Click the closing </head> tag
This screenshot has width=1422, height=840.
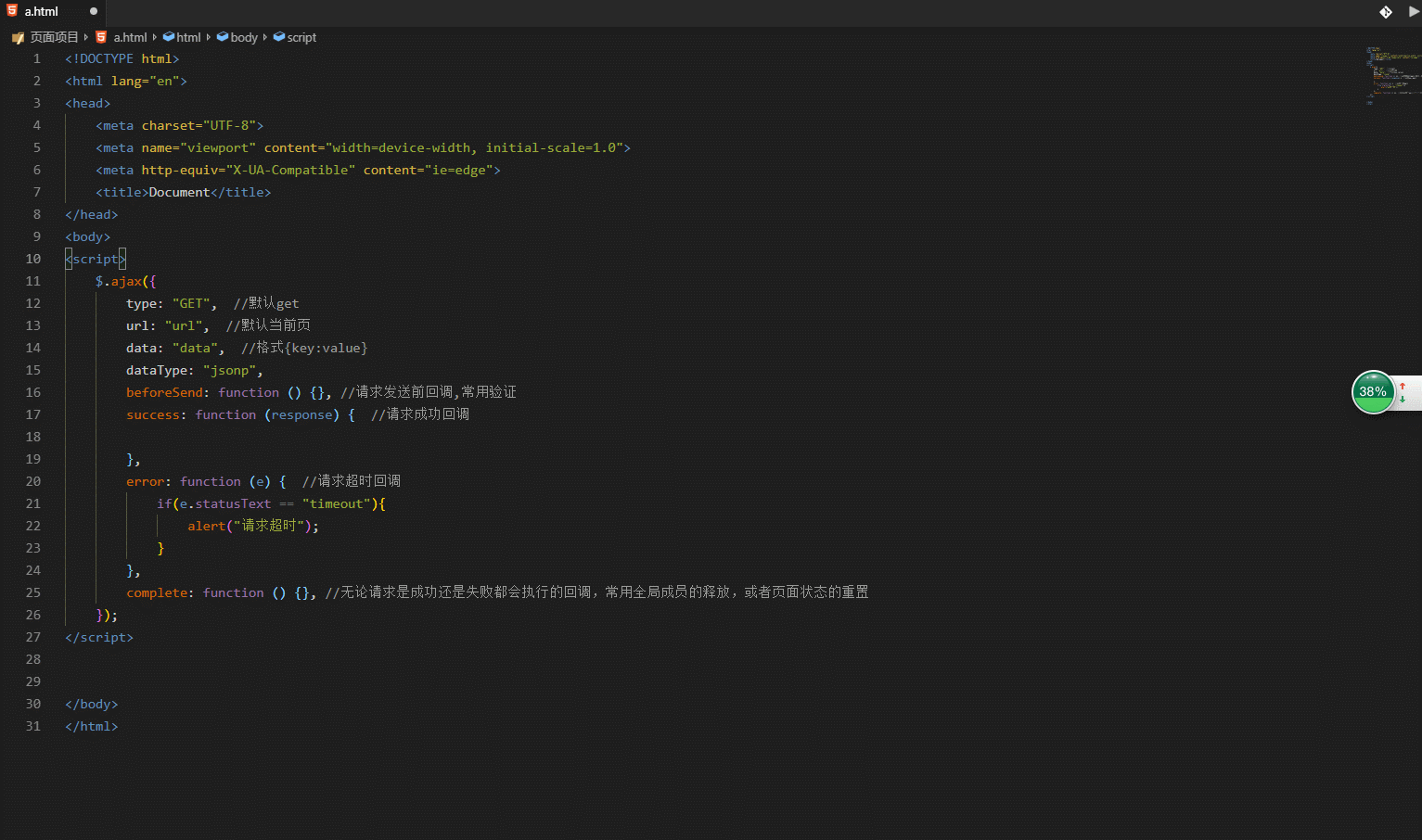92,214
